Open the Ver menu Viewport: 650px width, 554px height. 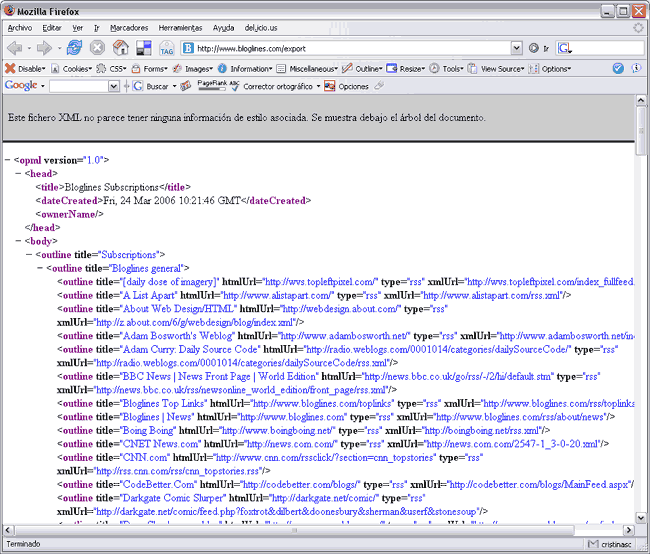pos(78,28)
